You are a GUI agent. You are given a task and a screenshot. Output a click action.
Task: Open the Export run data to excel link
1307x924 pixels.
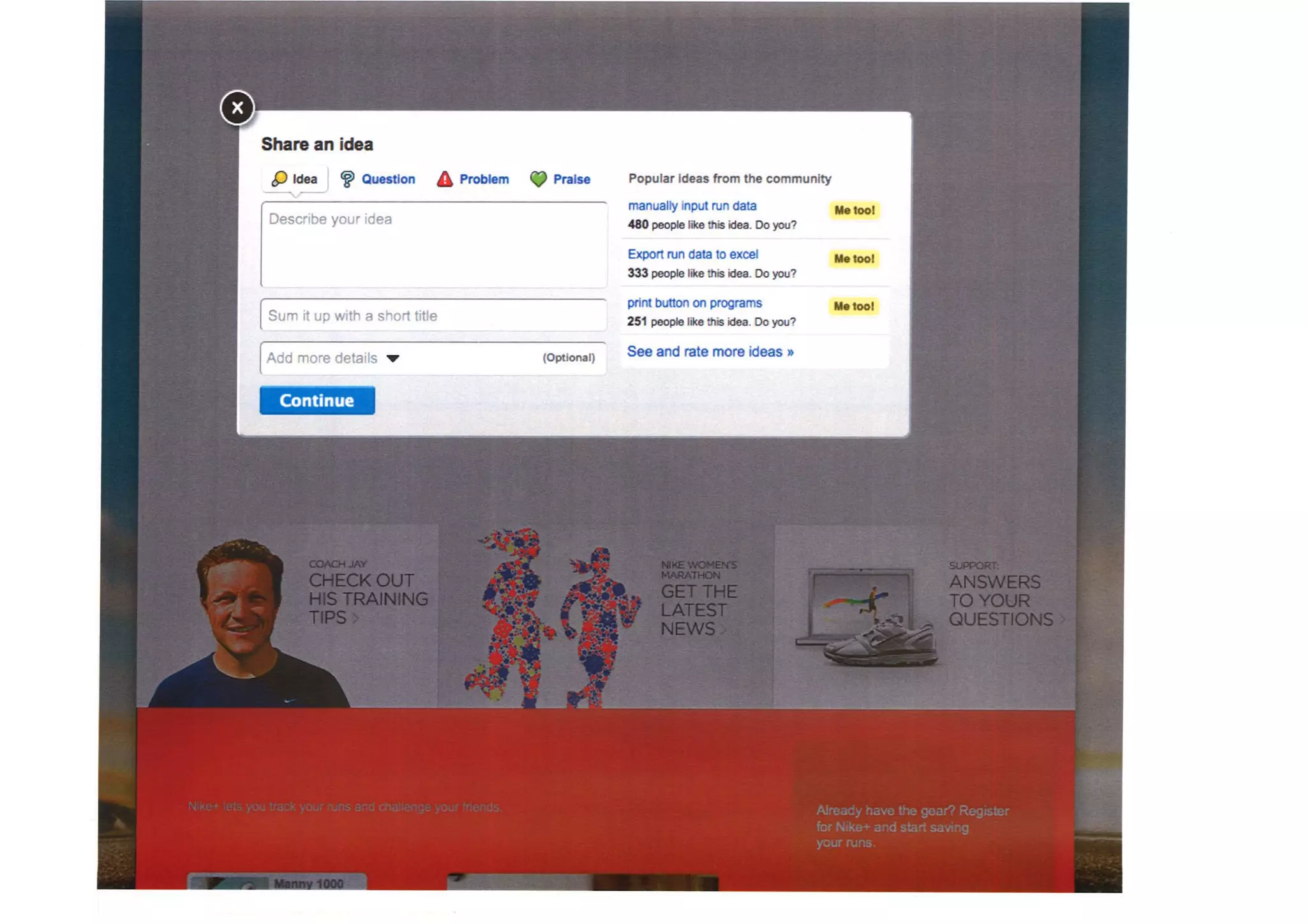click(692, 255)
